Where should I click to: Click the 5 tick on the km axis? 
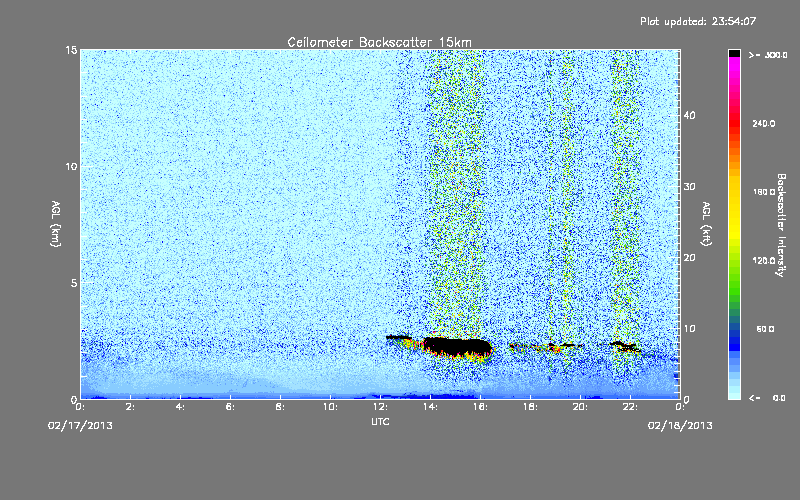pyautogui.click(x=74, y=283)
